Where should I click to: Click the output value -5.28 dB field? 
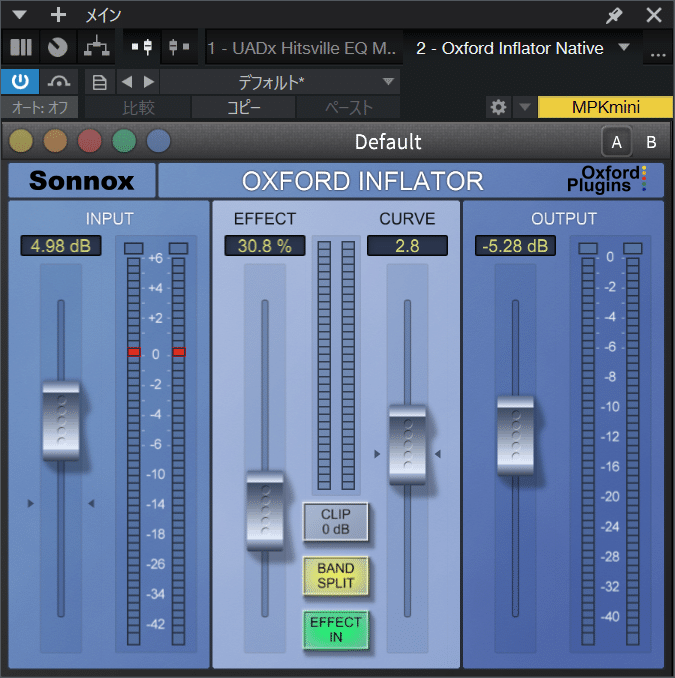tap(515, 246)
